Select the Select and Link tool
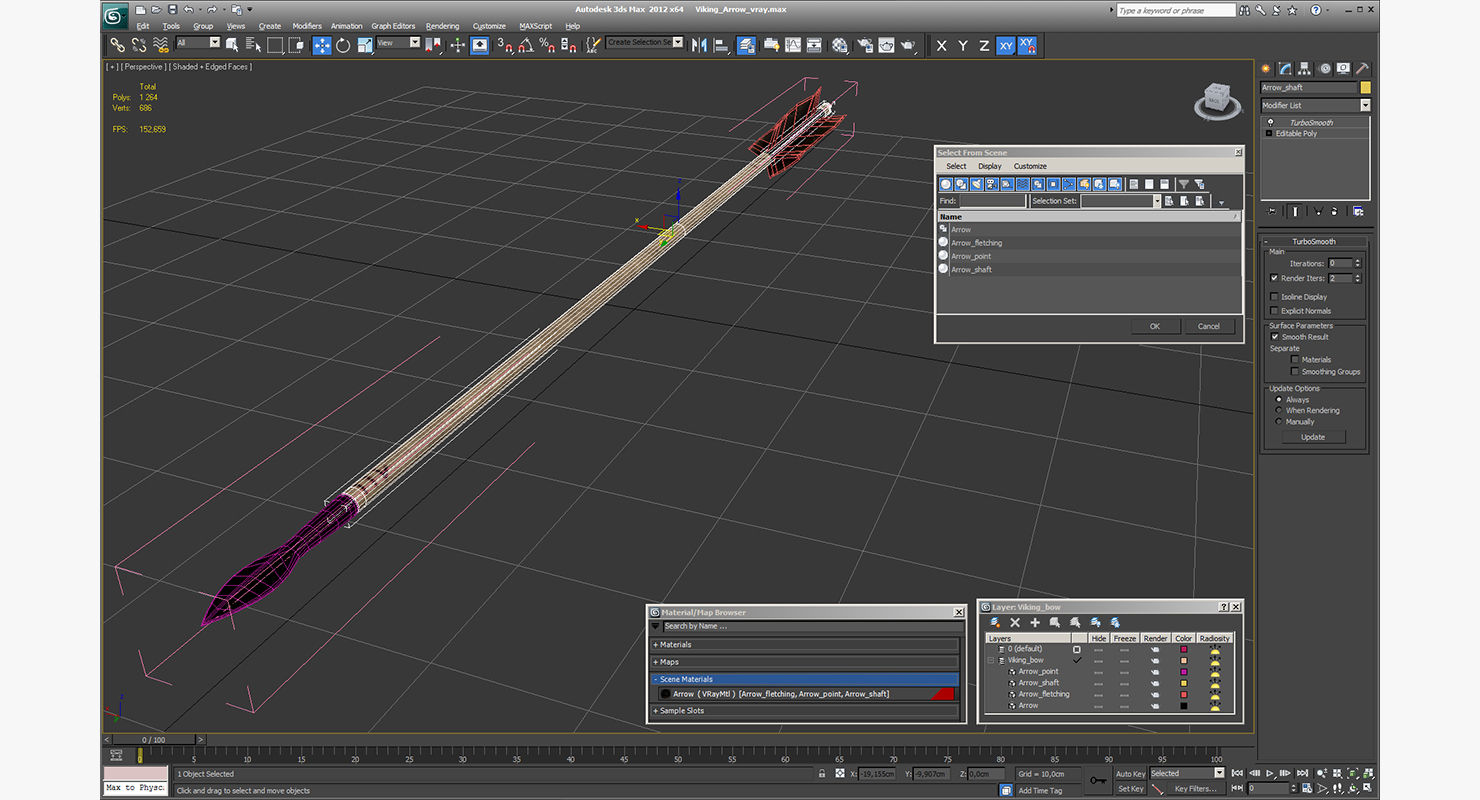Screen dimensions: 1480x800 (x=117, y=45)
